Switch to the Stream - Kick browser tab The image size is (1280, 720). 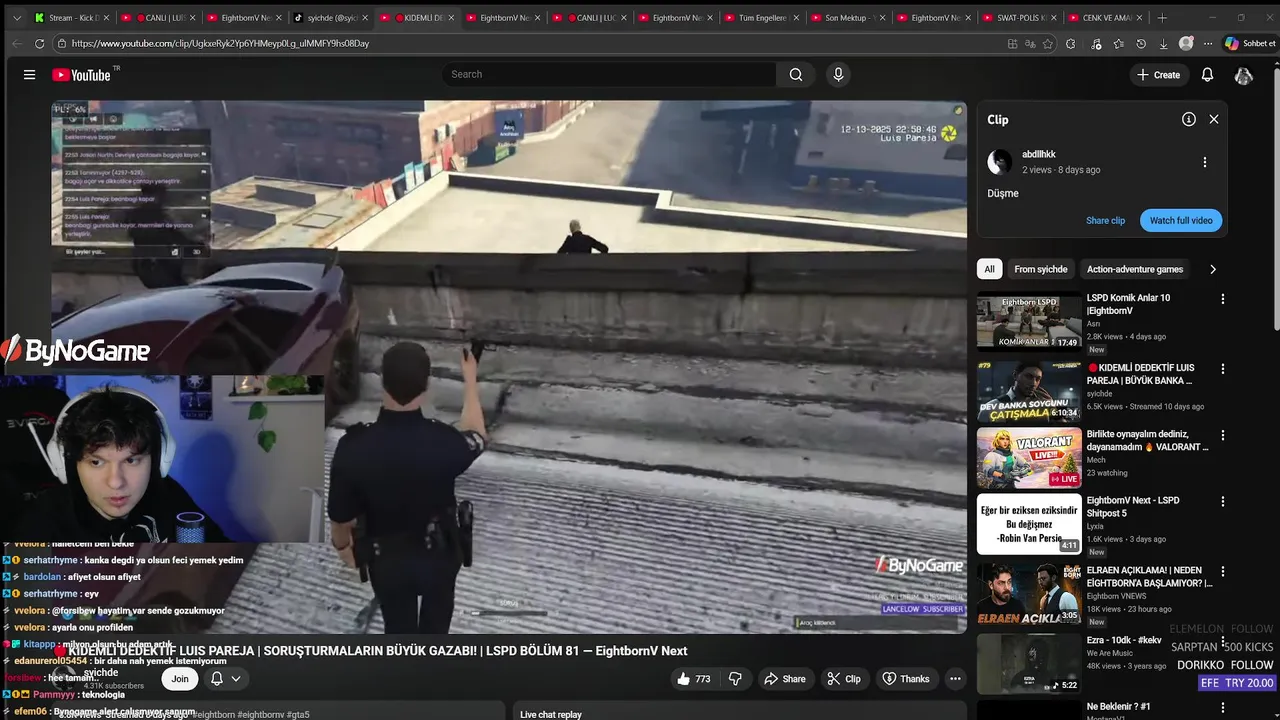coord(70,18)
